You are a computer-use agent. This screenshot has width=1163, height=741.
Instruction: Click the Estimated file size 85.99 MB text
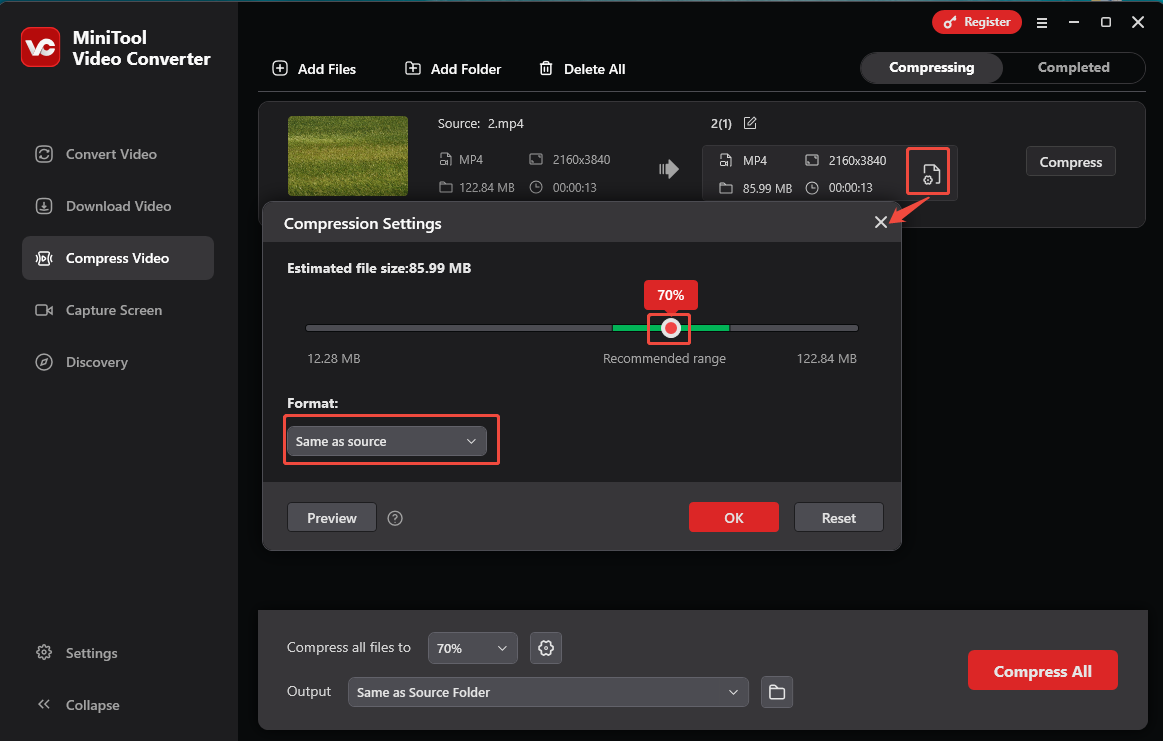coord(379,269)
